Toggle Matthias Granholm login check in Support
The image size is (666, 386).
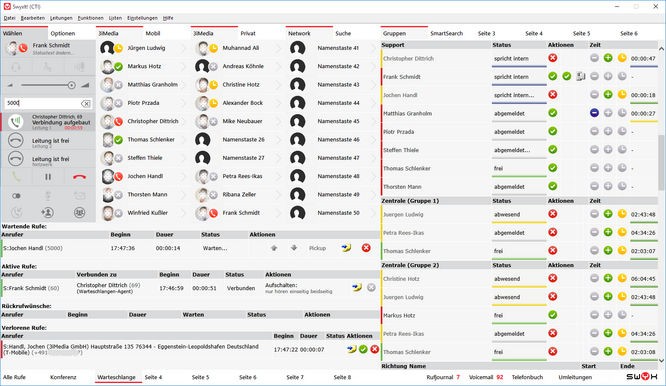553,113
